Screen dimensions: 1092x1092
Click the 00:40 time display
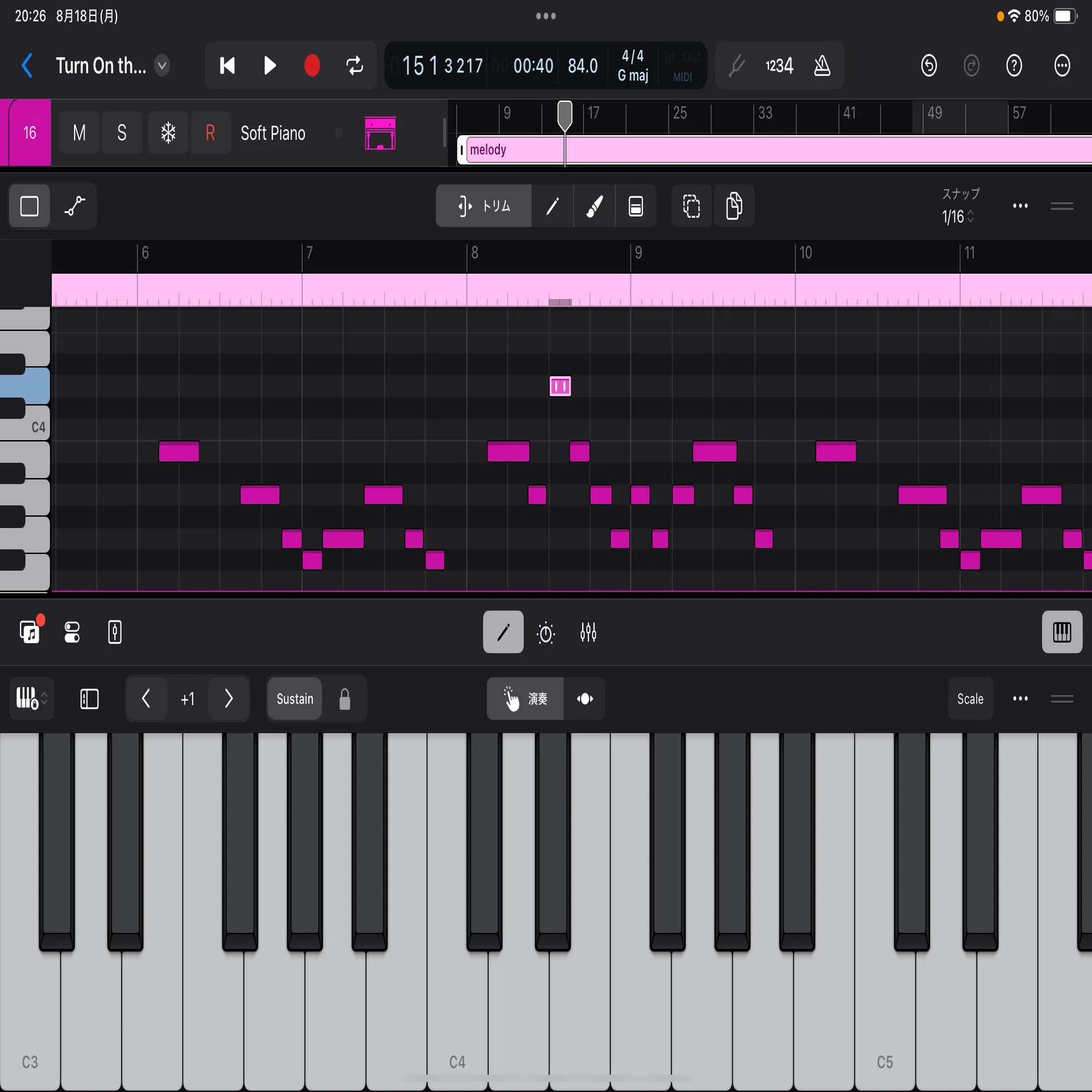point(533,66)
